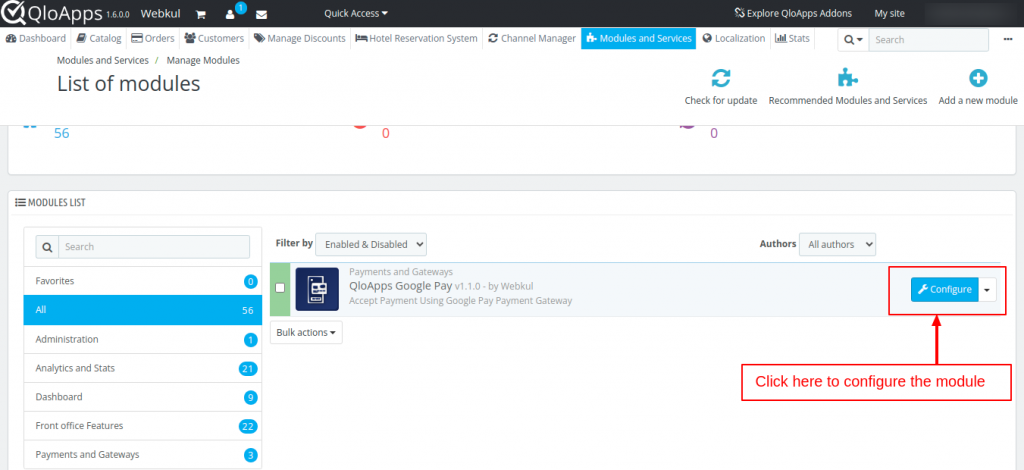
Task: Open Recommended Modules and Services puzzle icon
Action: point(848,78)
